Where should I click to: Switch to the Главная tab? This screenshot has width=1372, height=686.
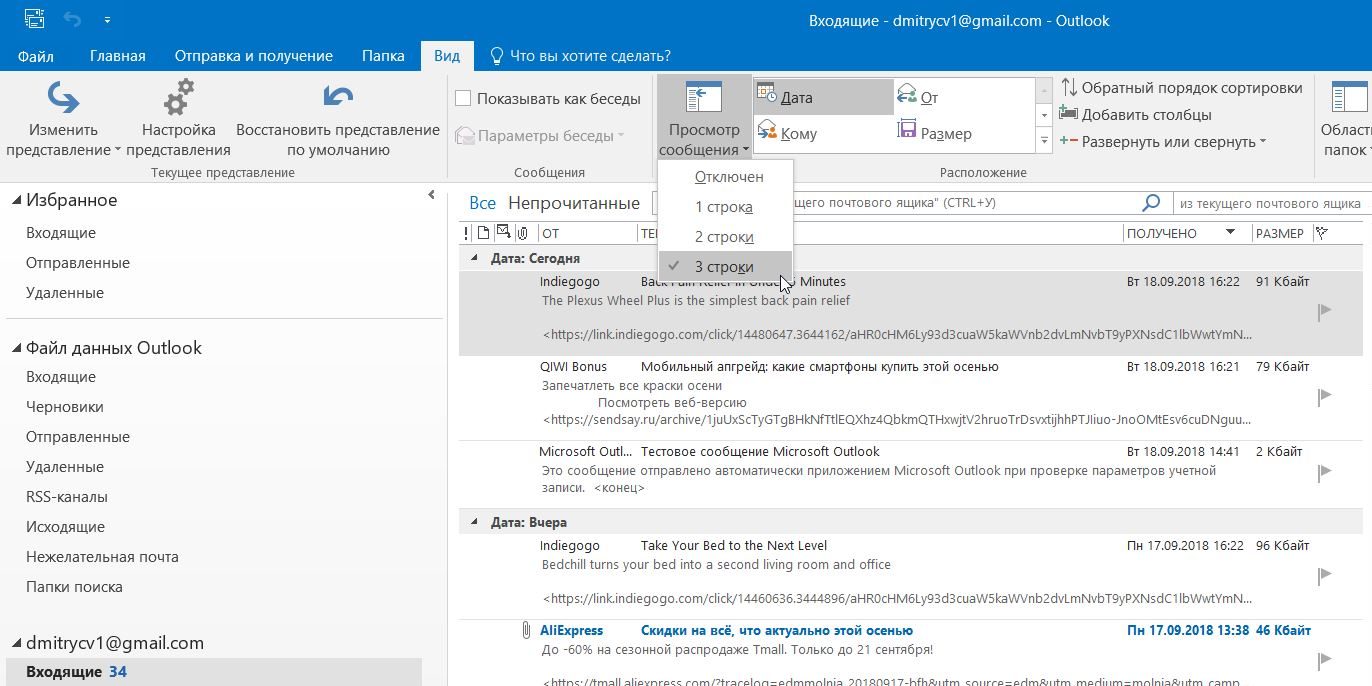[118, 56]
